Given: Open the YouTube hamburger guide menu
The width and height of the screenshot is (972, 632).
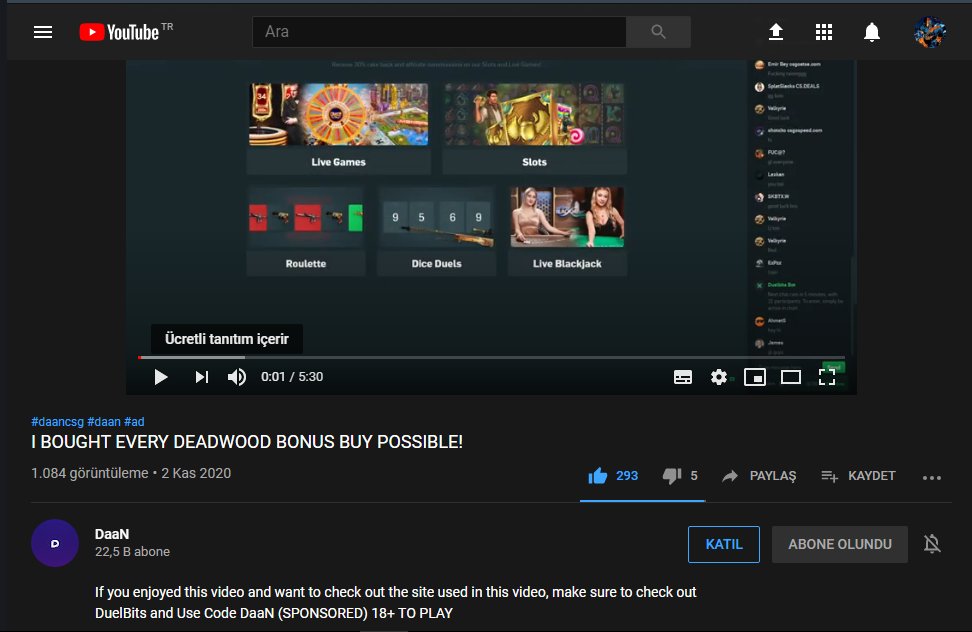Looking at the screenshot, I should pos(43,32).
